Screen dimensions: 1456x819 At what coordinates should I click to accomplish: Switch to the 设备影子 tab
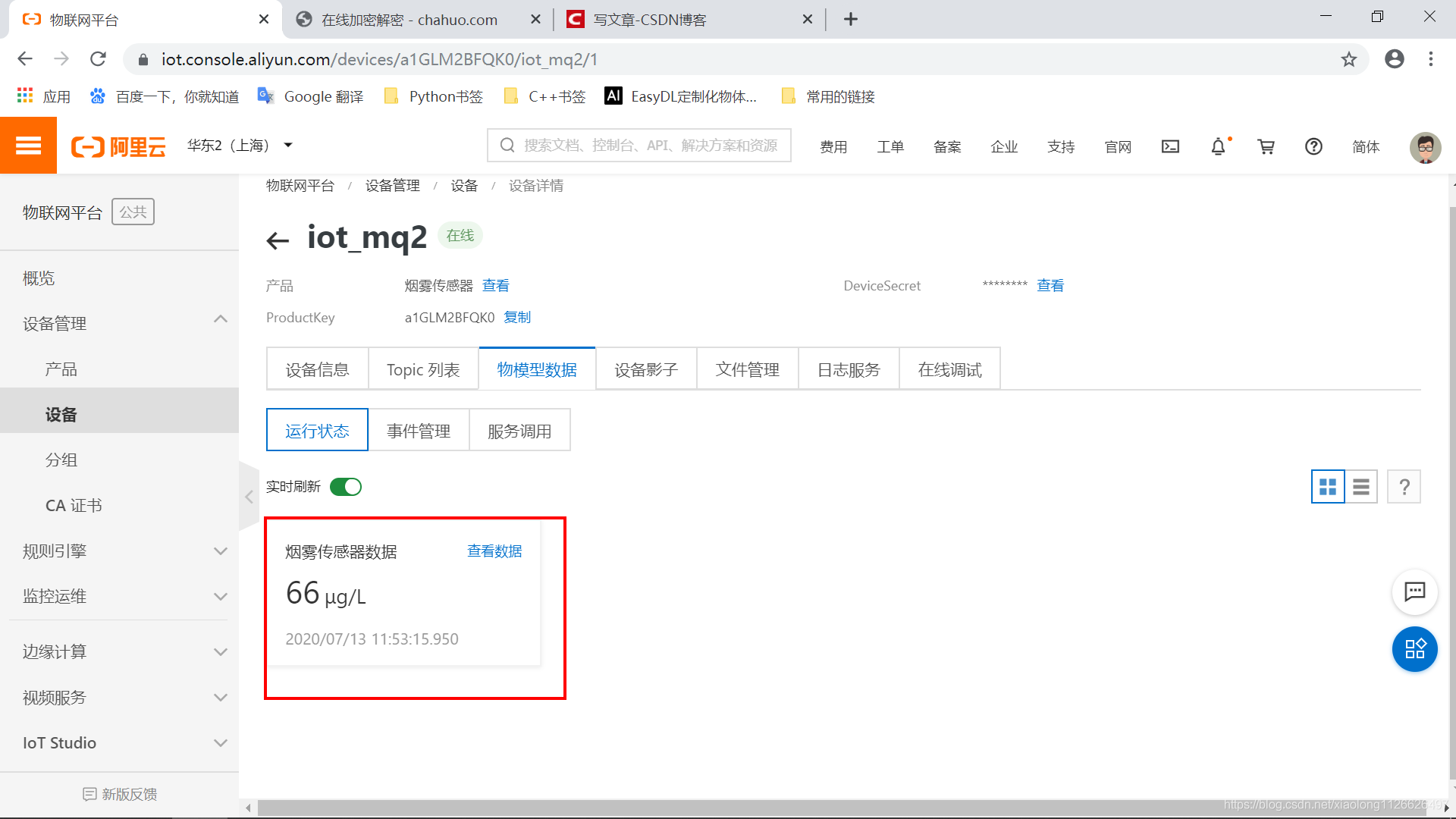pyautogui.click(x=645, y=369)
